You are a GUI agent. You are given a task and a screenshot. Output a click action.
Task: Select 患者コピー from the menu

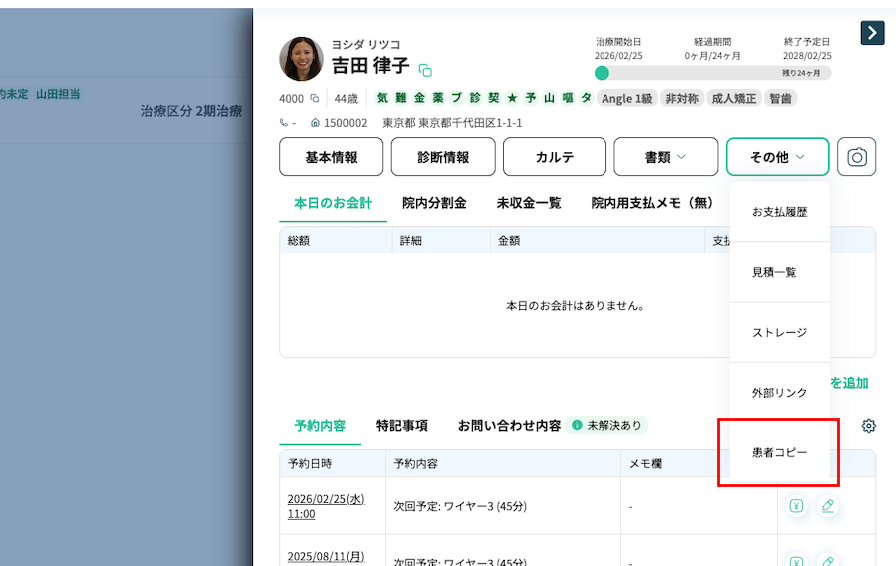[779, 453]
